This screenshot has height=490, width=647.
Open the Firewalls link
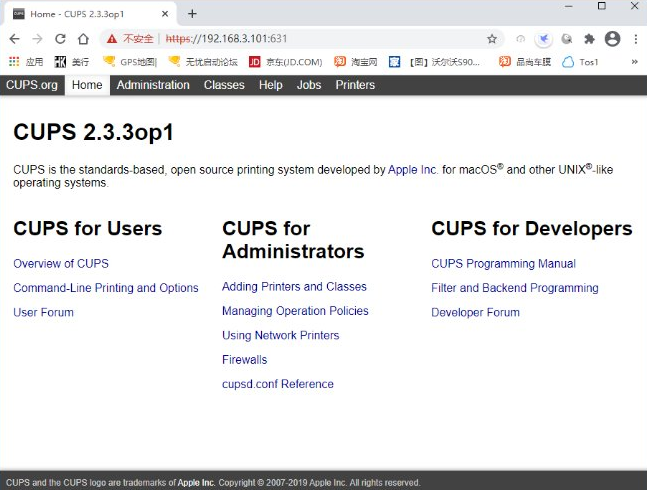tap(245, 360)
